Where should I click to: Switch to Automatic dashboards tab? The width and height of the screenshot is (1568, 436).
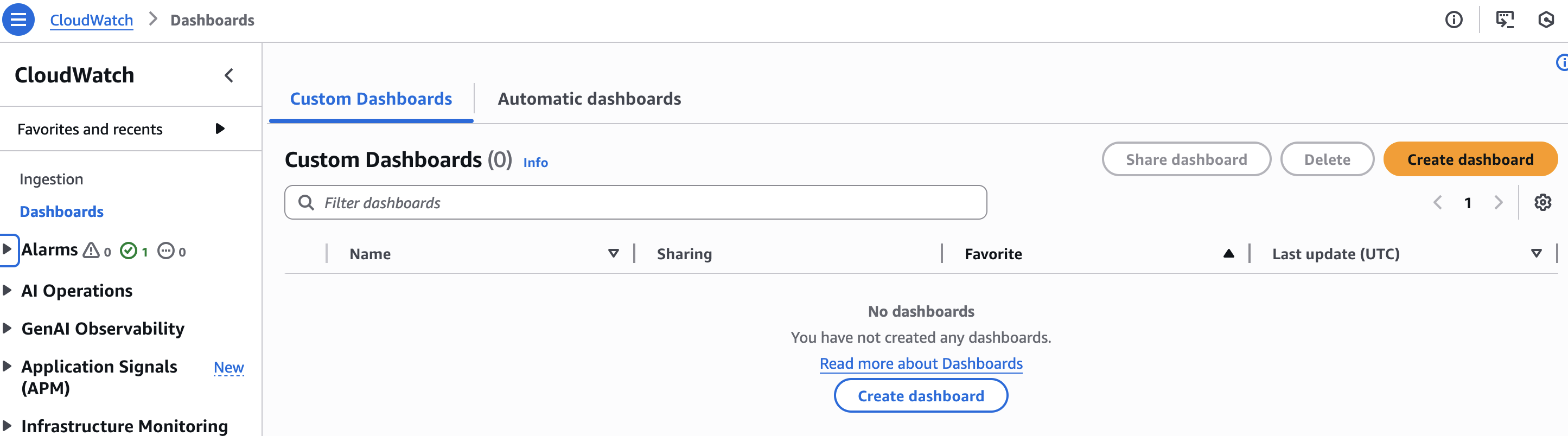point(589,99)
